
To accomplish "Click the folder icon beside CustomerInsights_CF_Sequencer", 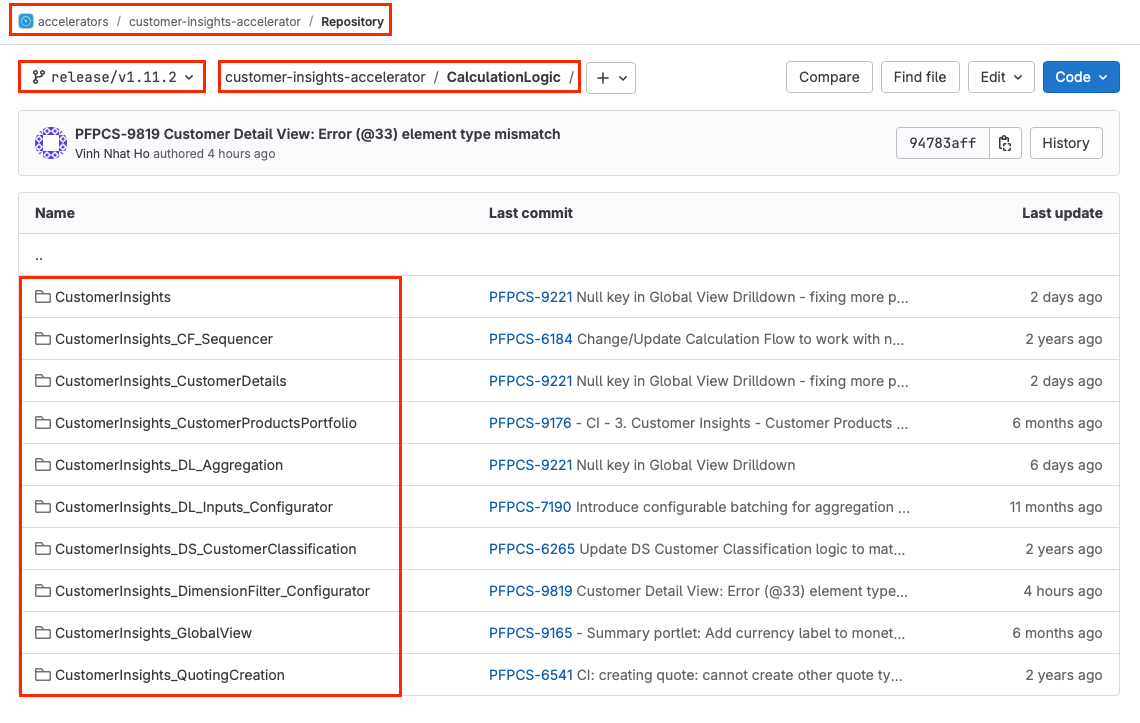I will [x=43, y=339].
